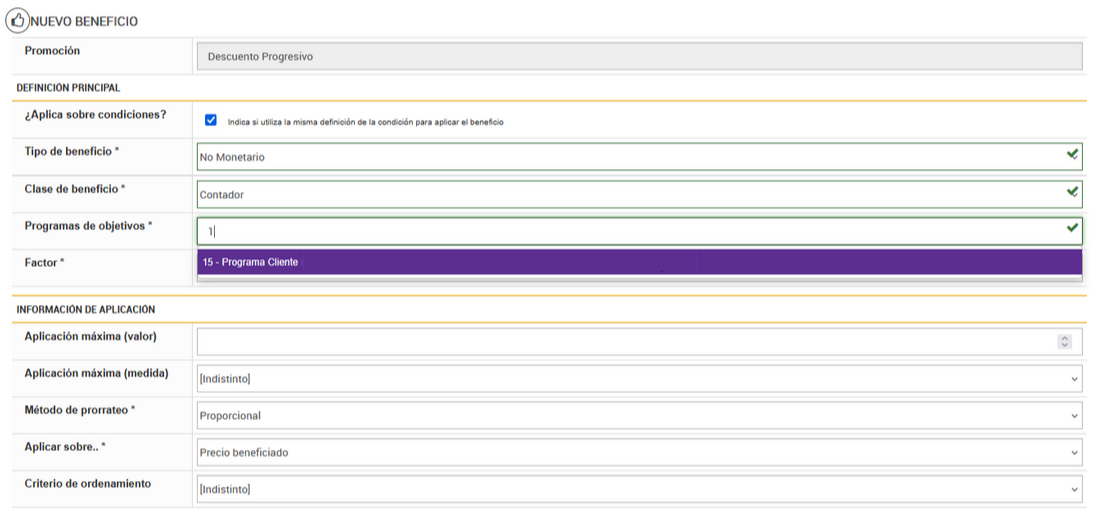1105x525 pixels.
Task: Click the INFORMACIÓN DE APLICACIÓN section header
Action: pyautogui.click(x=85, y=310)
